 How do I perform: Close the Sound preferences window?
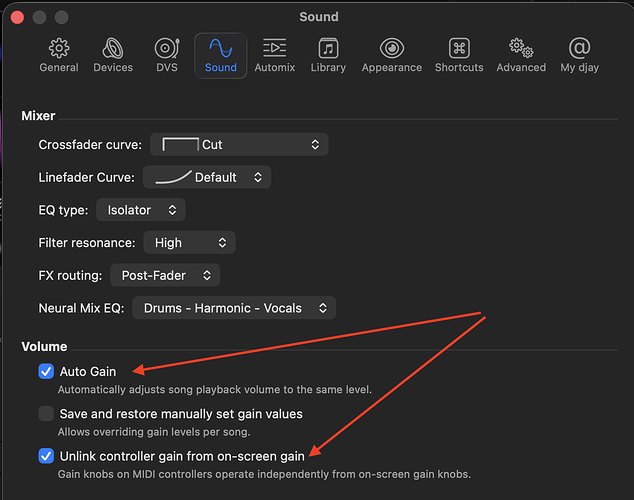point(17,17)
